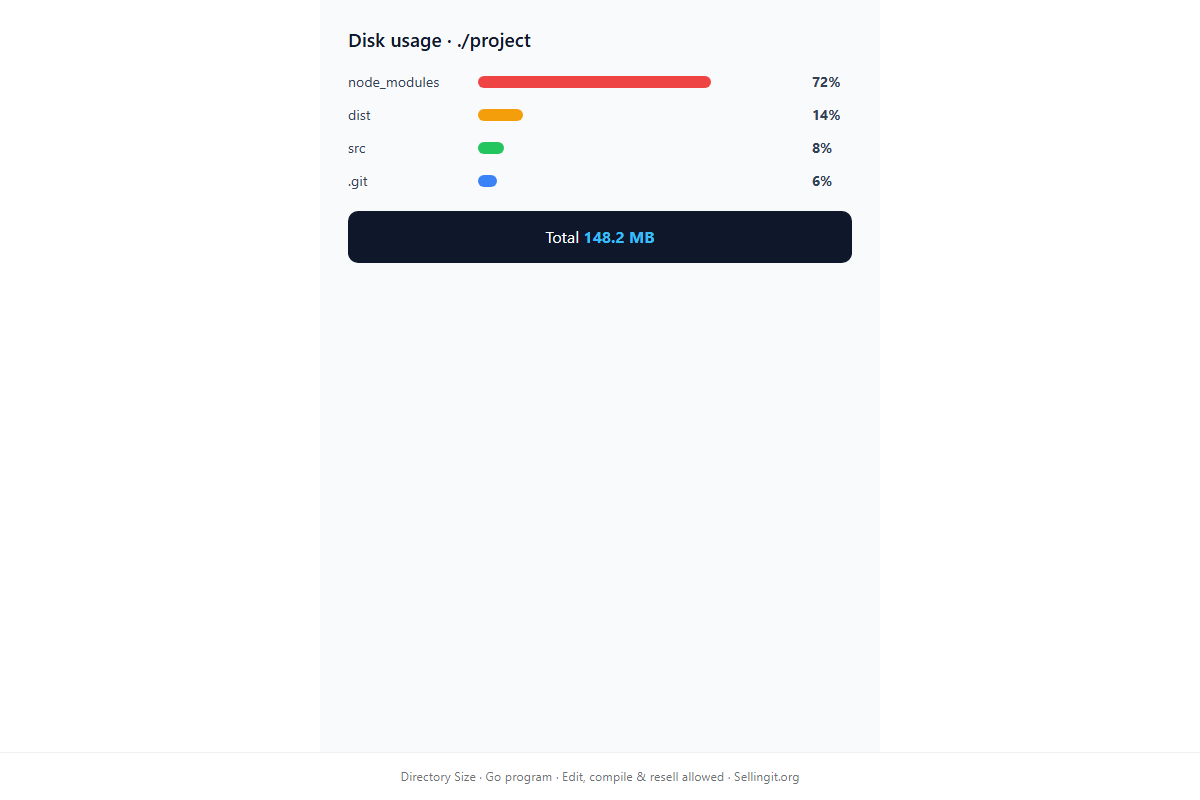This screenshot has width=1200, height=800.
Task: Select the src folder label
Action: tap(357, 148)
